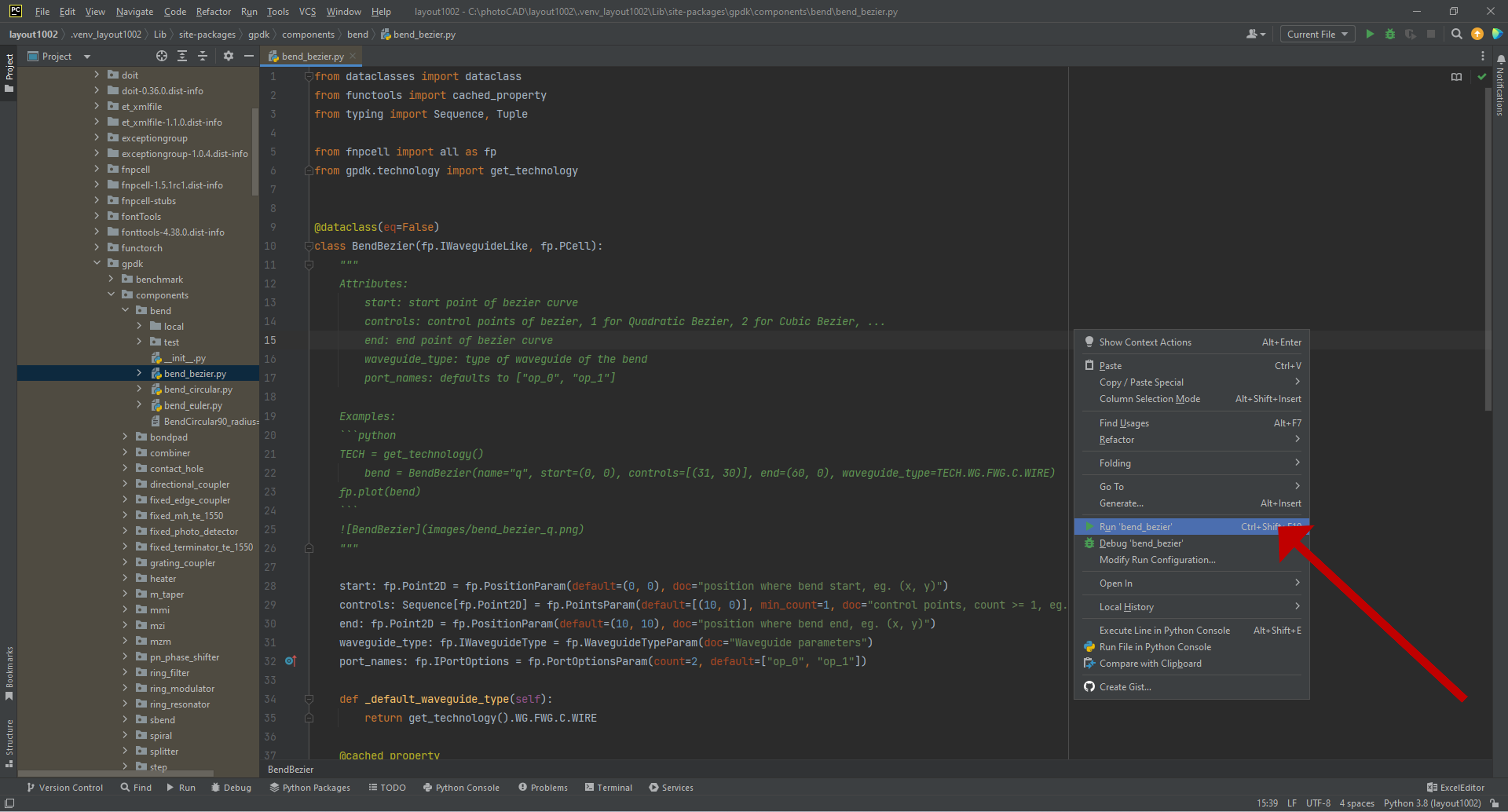Toggle Reader Mode with the book icon
Image resolution: width=1508 pixels, height=812 pixels.
pos(1456,77)
